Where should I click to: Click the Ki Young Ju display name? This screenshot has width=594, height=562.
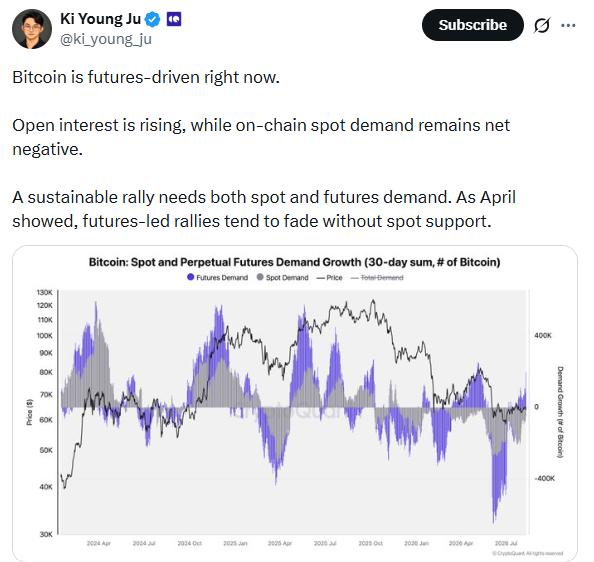100,19
